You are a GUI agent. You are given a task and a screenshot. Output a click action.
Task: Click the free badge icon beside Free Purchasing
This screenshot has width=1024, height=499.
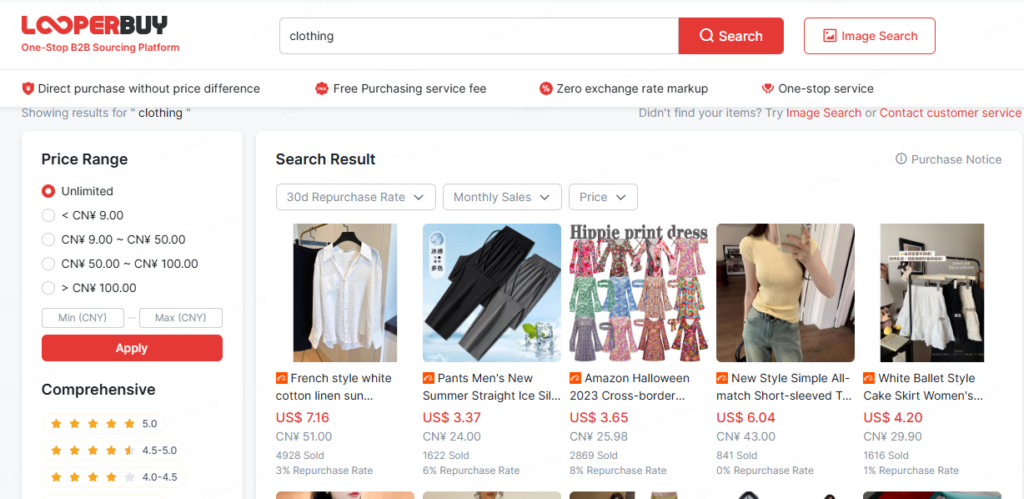pos(321,89)
